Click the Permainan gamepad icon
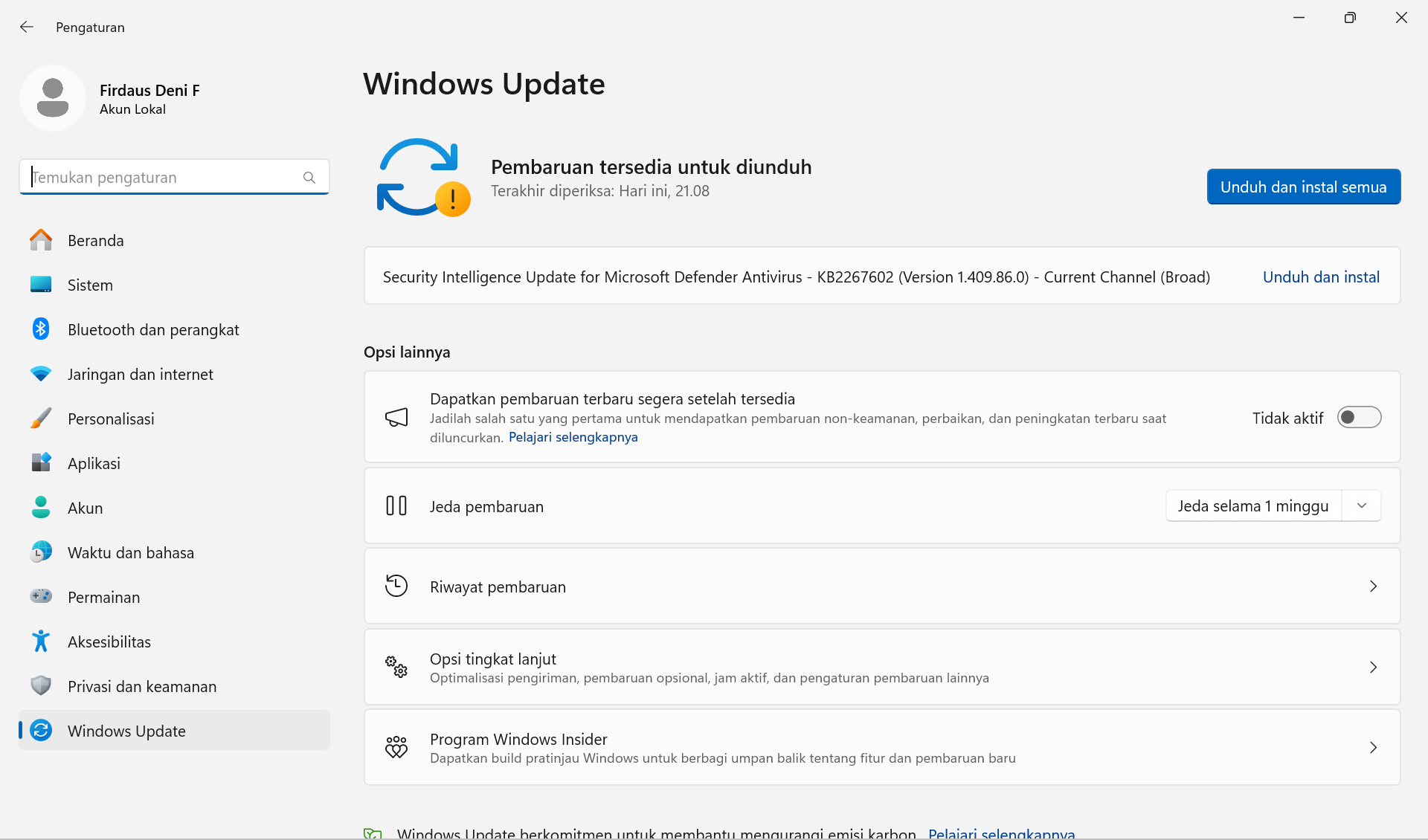Viewport: 1428px width, 840px height. point(41,596)
